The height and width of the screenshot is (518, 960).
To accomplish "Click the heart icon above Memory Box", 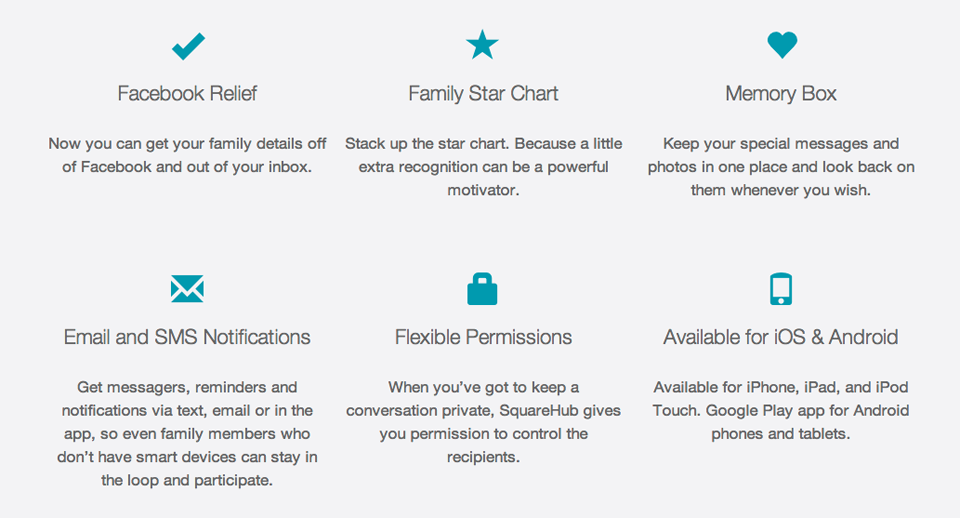I will click(x=781, y=44).
